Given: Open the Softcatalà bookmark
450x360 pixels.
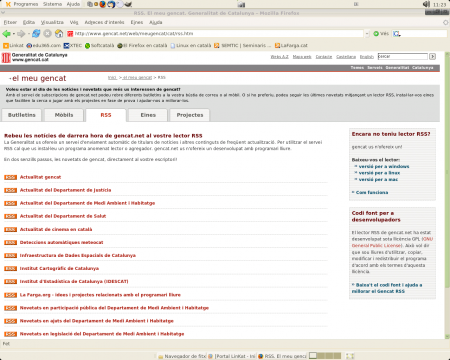Looking at the screenshot, I should (x=99, y=45).
